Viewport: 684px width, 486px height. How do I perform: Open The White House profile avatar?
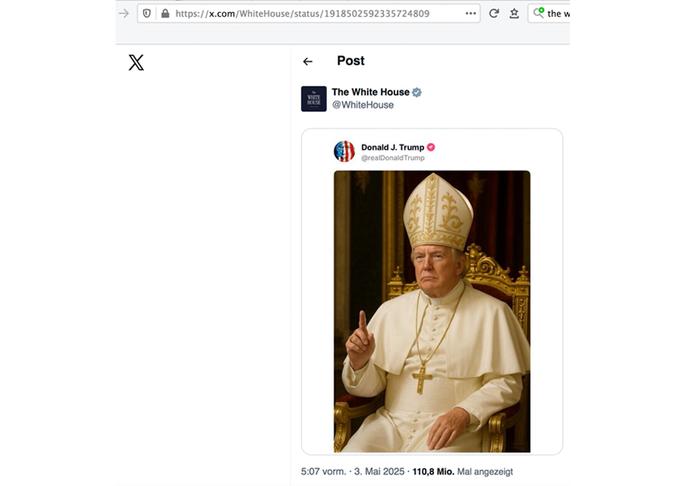(x=313, y=98)
